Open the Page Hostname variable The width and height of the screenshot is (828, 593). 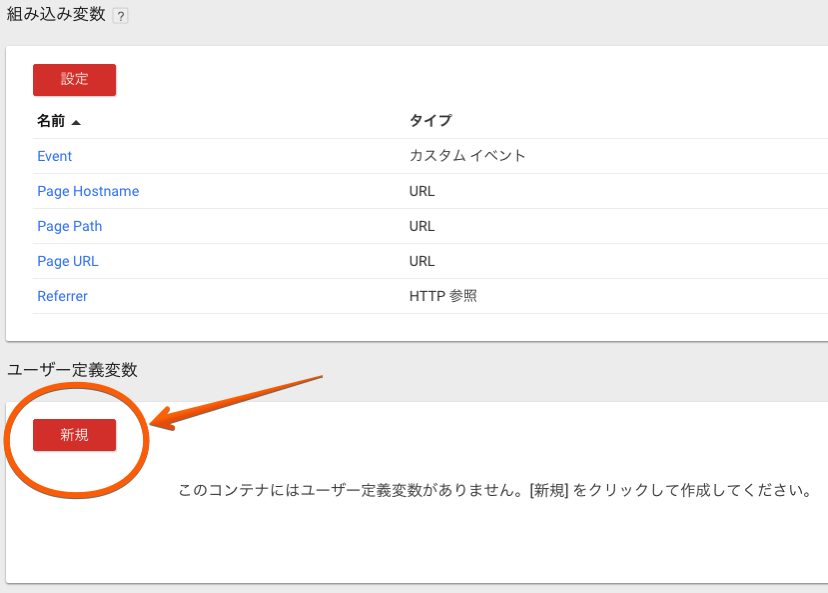[88, 191]
